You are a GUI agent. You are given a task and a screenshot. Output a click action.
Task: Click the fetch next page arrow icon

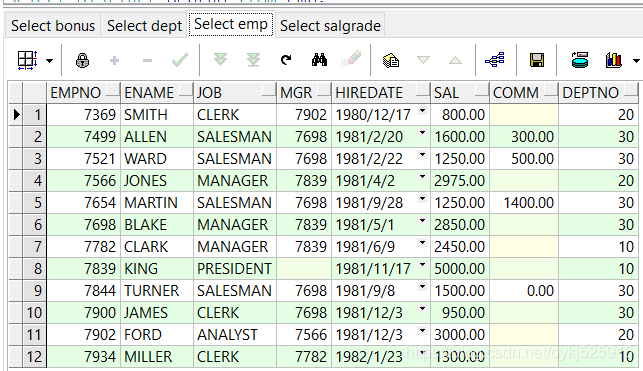click(x=221, y=60)
